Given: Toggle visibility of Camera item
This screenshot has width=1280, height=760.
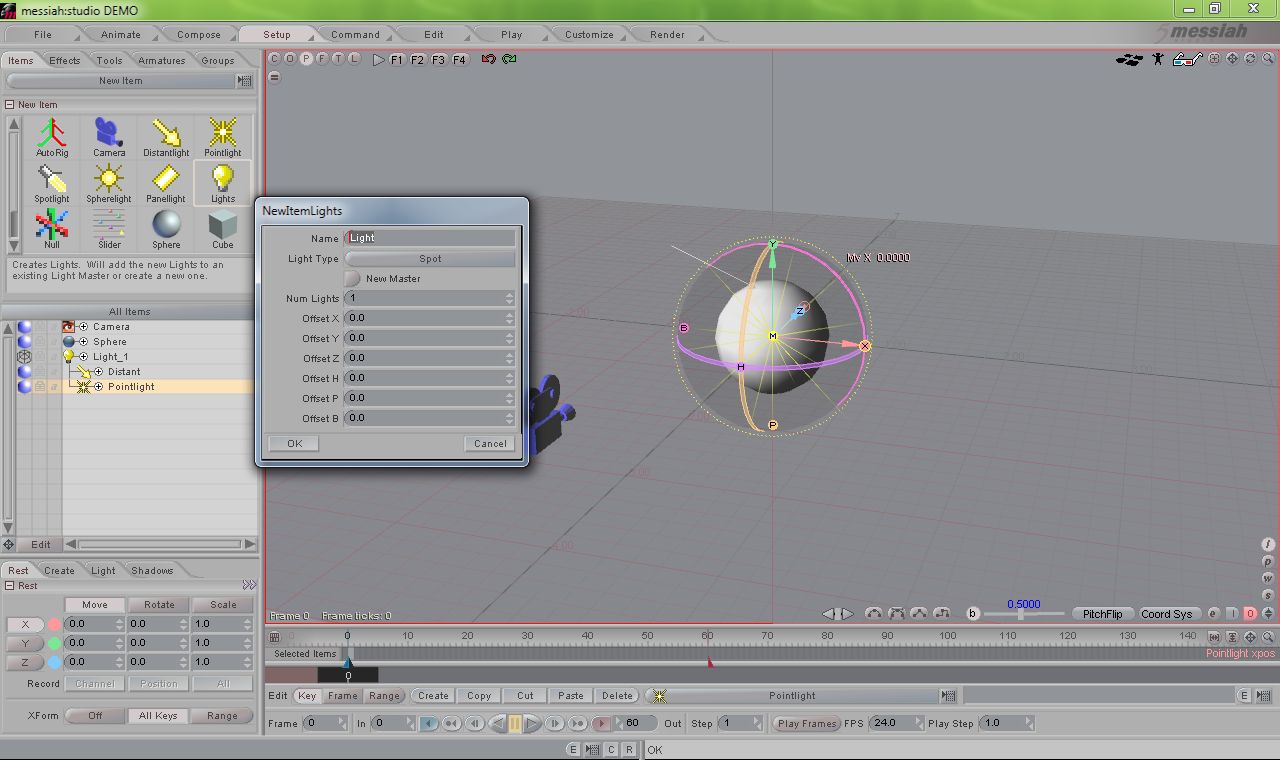Looking at the screenshot, I should 24,327.
